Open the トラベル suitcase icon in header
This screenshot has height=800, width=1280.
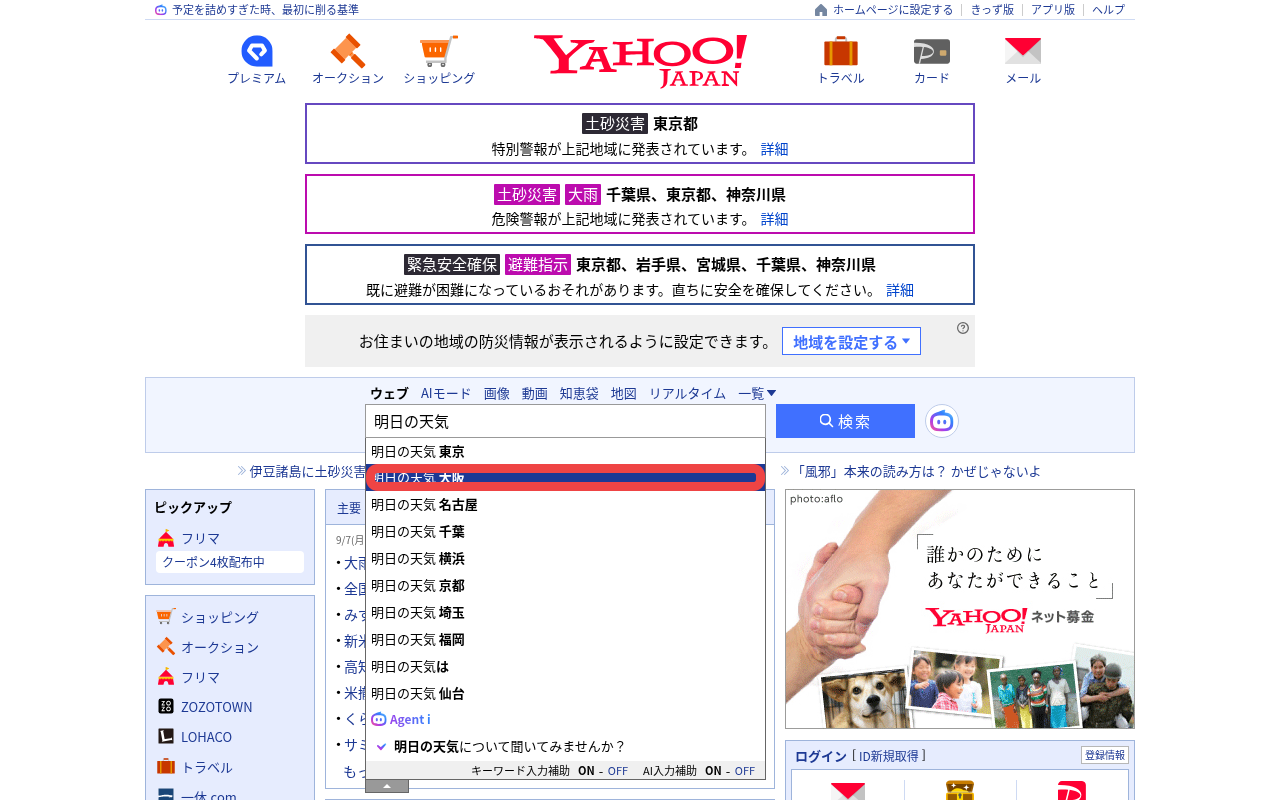841,51
